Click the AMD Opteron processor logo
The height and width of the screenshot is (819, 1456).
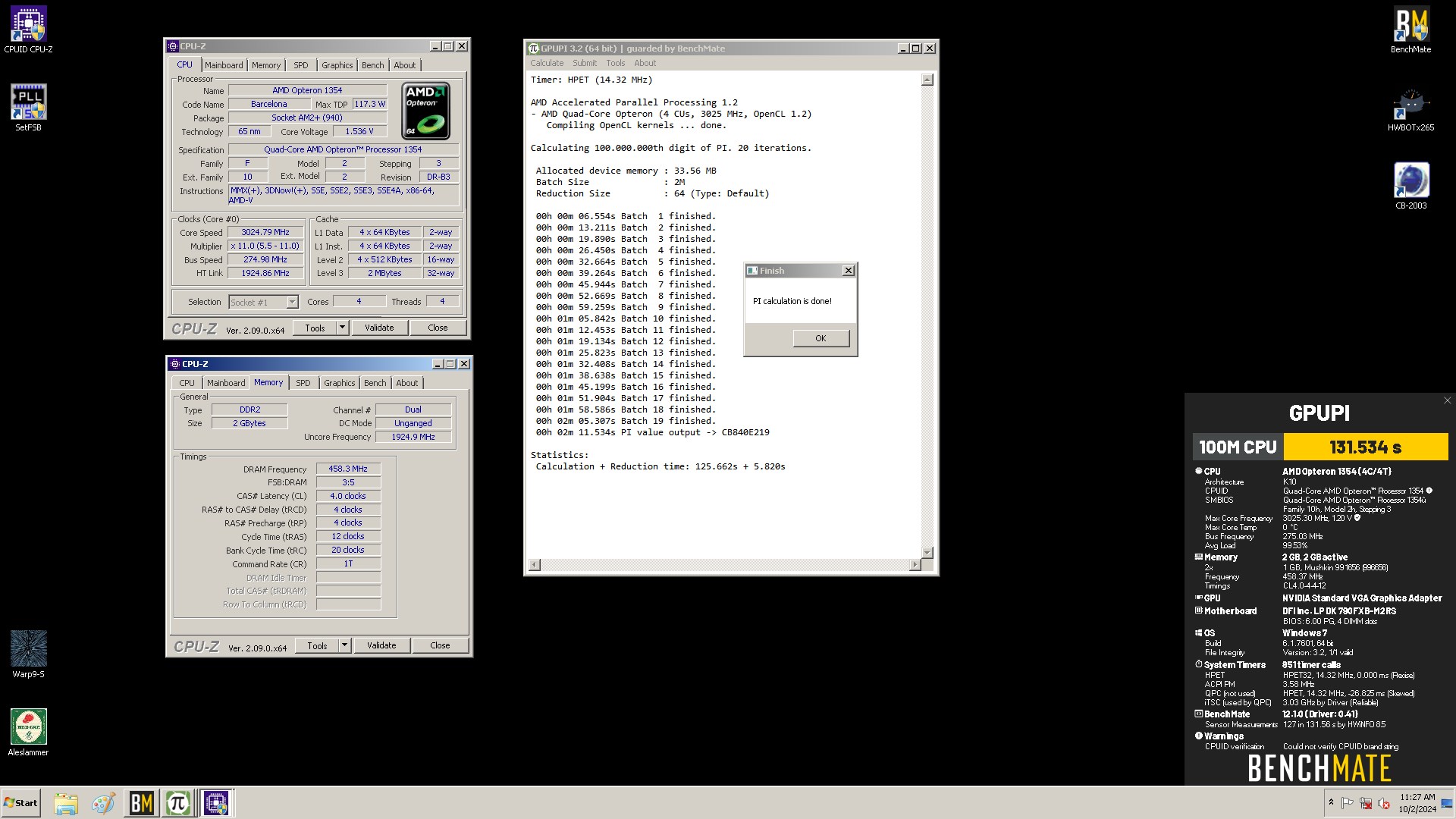(x=425, y=110)
